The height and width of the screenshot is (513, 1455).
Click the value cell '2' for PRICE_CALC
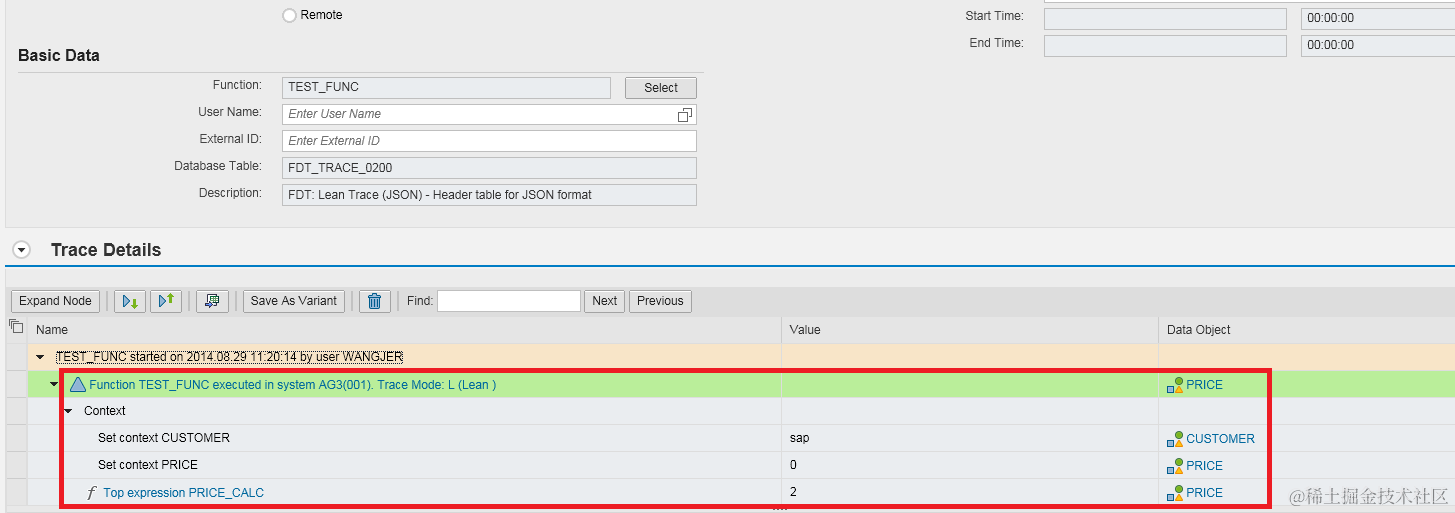970,492
